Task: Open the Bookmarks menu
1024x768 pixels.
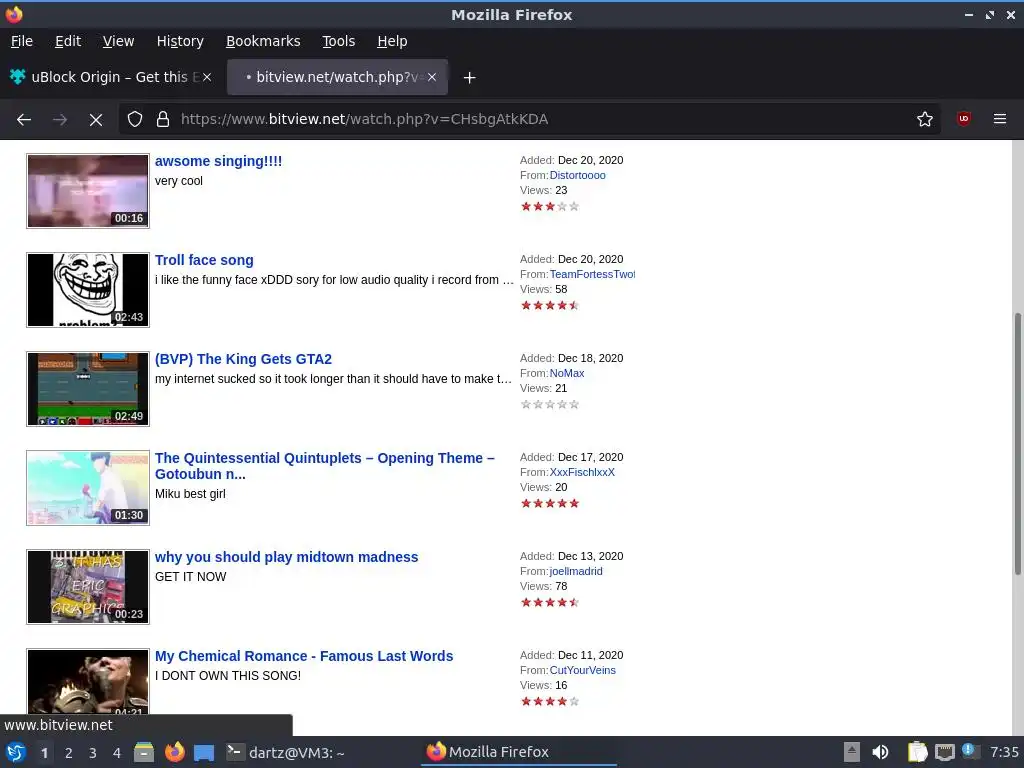Action: [x=263, y=41]
